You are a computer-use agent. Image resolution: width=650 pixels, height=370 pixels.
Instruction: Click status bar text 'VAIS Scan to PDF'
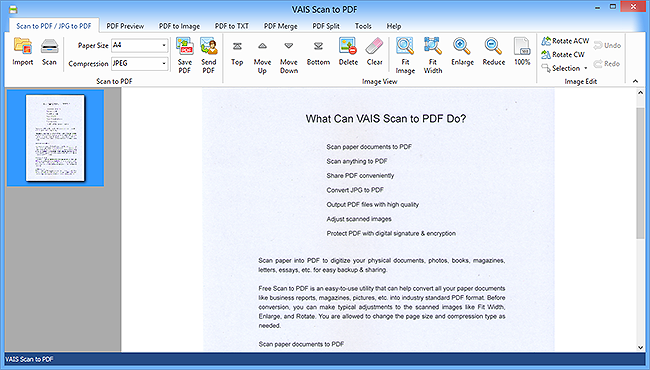[29, 359]
